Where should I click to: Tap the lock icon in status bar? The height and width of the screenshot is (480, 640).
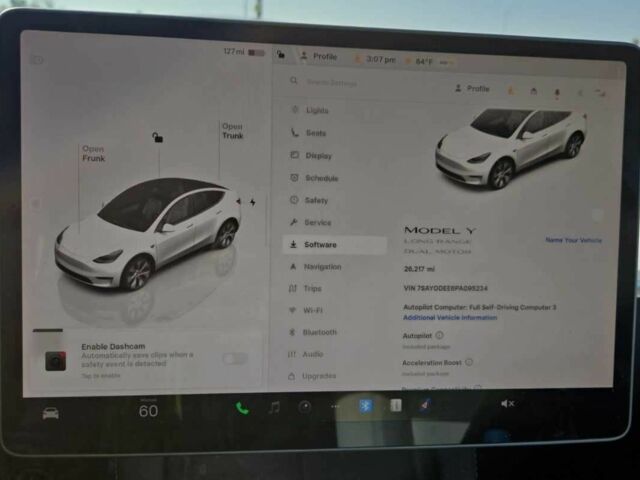pyautogui.click(x=281, y=54)
